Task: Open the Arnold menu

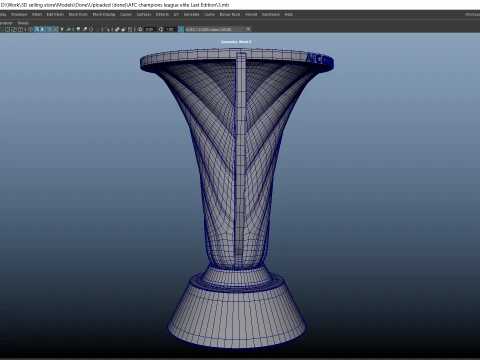Action: point(251,14)
